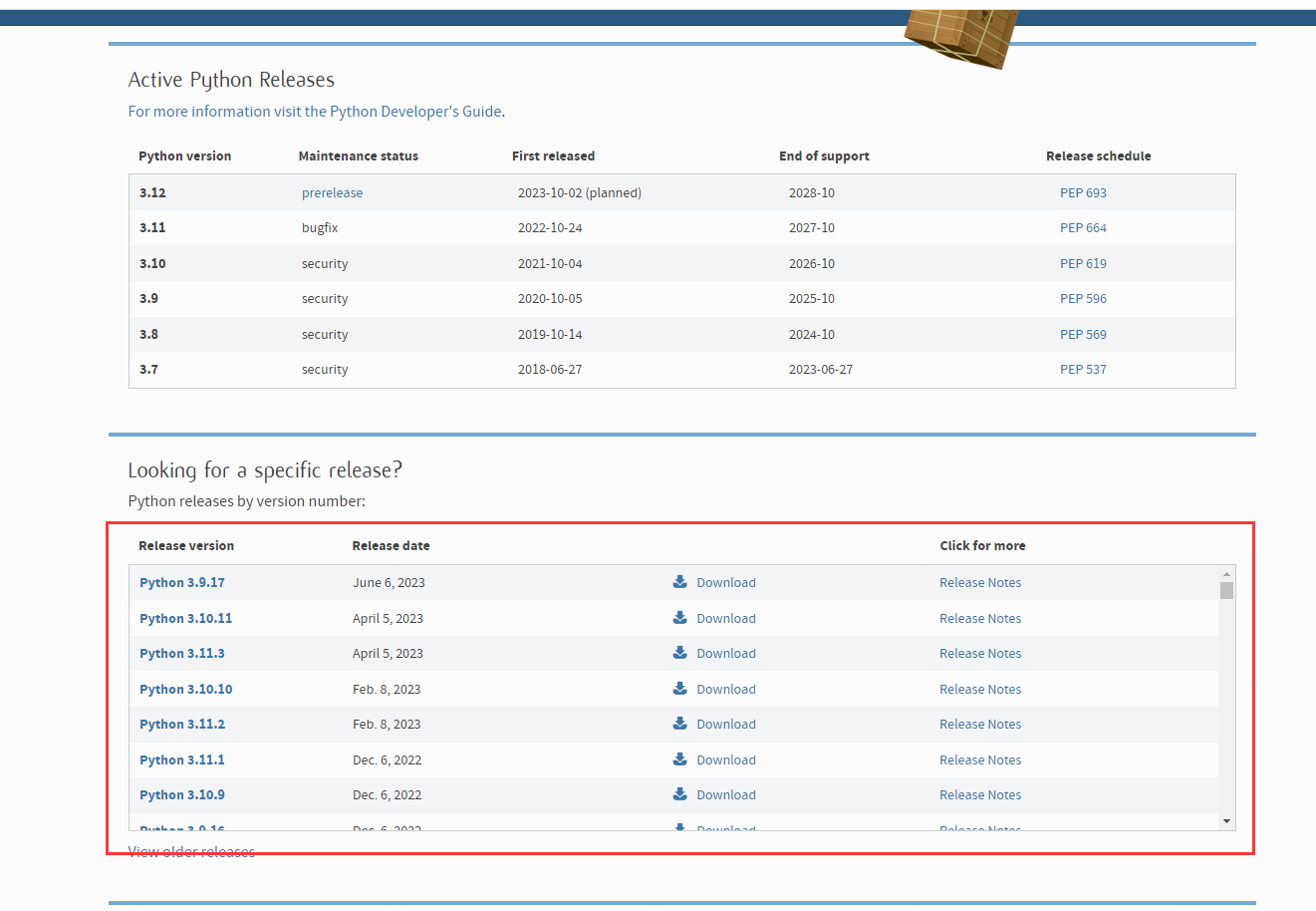Open PEP 693 release schedule
Image resolution: width=1316 pixels, height=911 pixels.
[1083, 192]
